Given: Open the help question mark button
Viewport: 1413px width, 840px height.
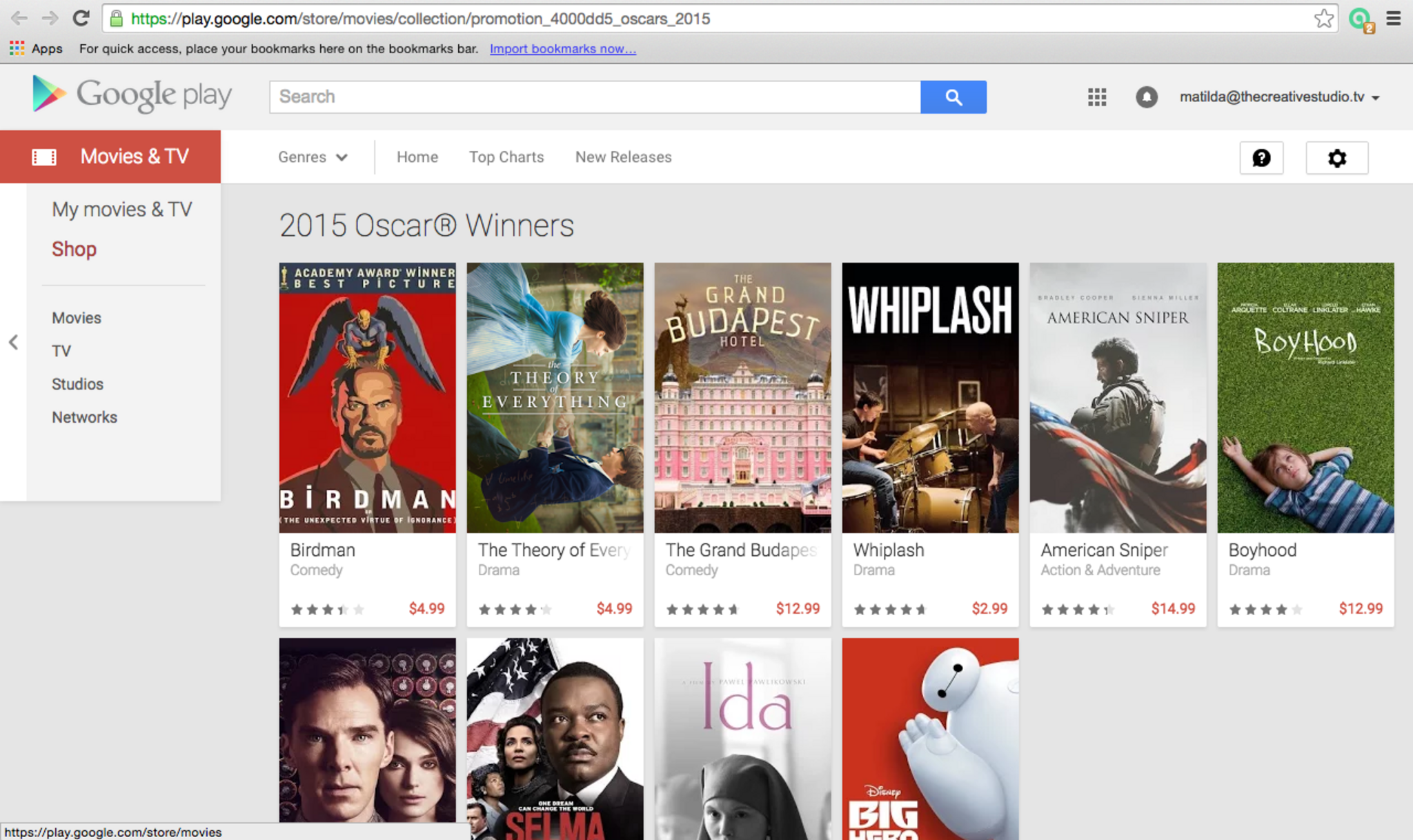Looking at the screenshot, I should coord(1261,158).
